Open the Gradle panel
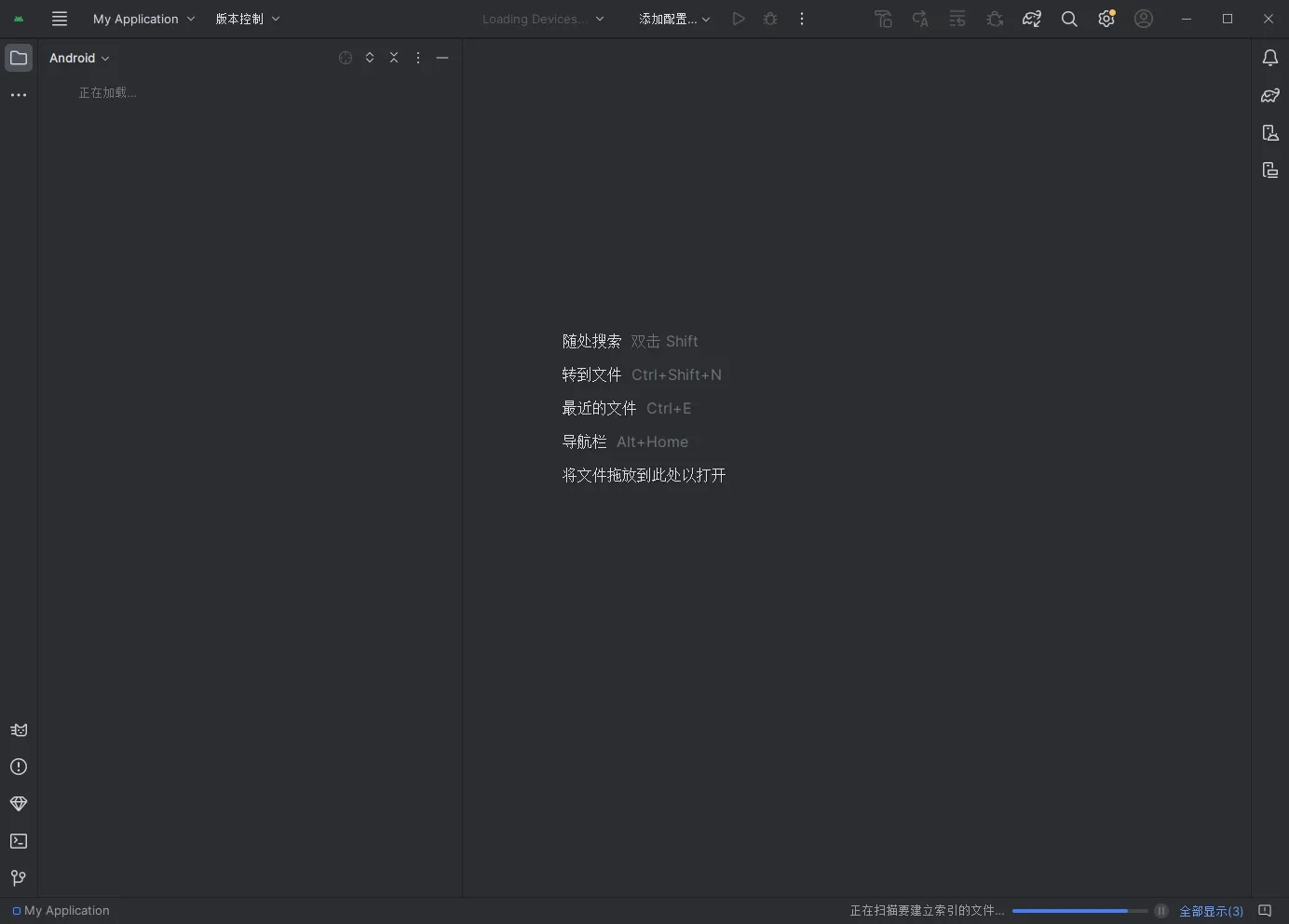 coord(1270,96)
